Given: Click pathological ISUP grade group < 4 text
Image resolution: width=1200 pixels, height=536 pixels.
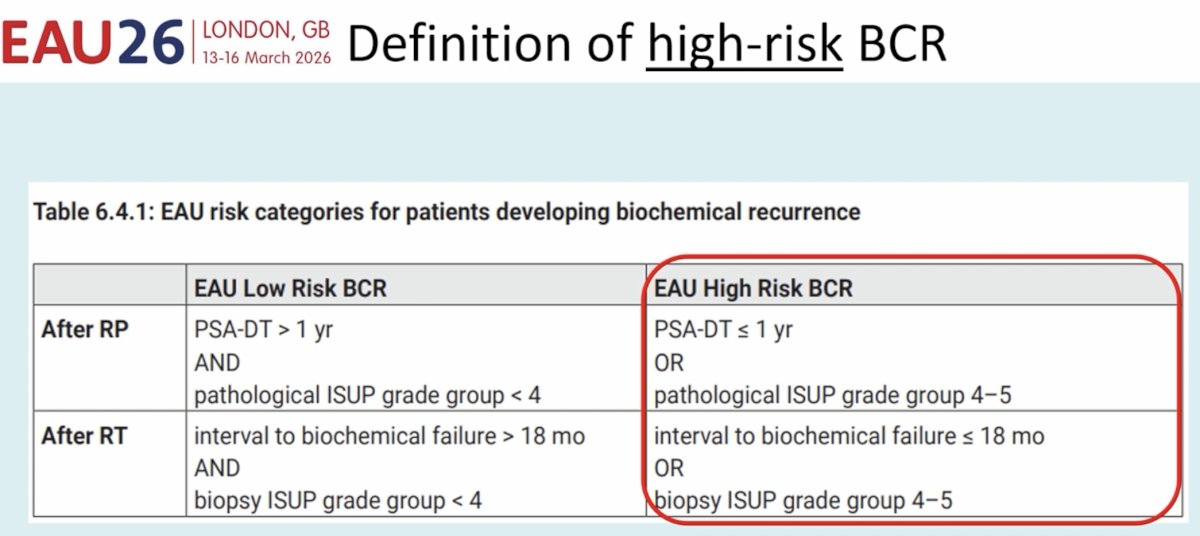Looking at the screenshot, I should 367,395.
